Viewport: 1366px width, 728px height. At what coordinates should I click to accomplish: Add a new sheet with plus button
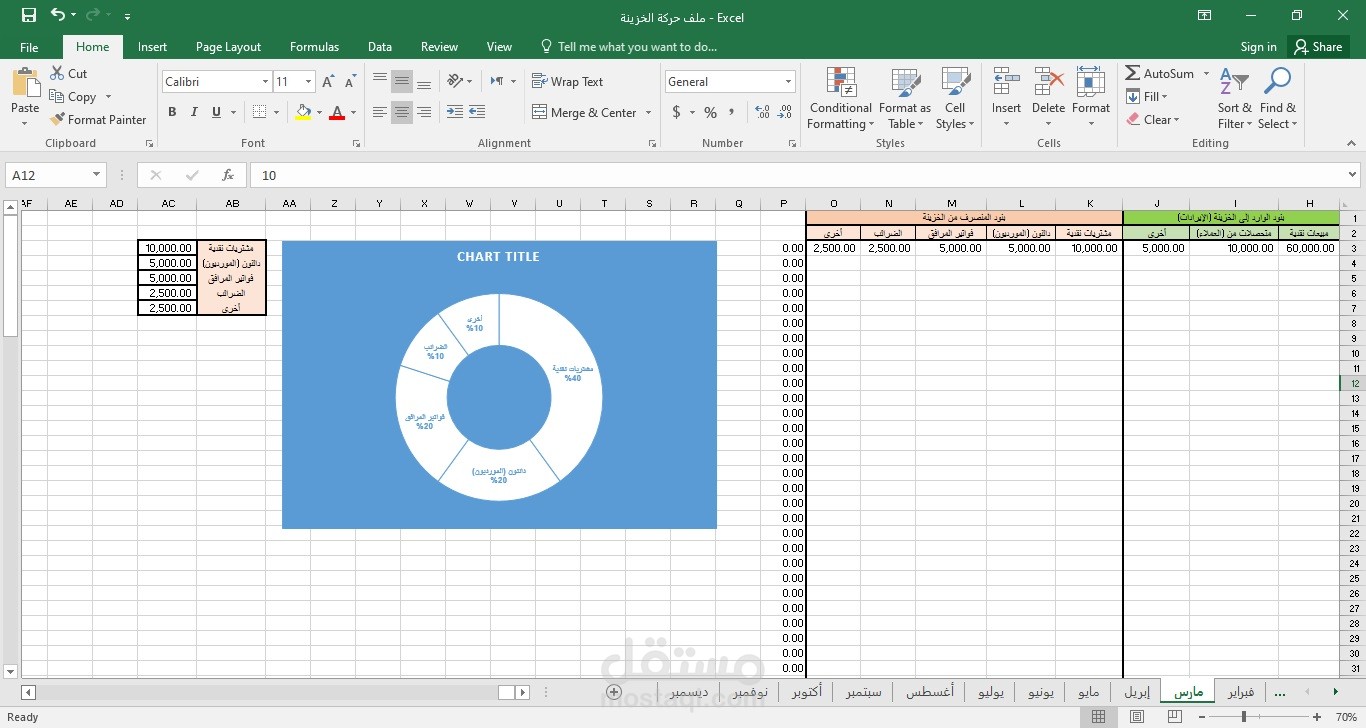click(614, 692)
